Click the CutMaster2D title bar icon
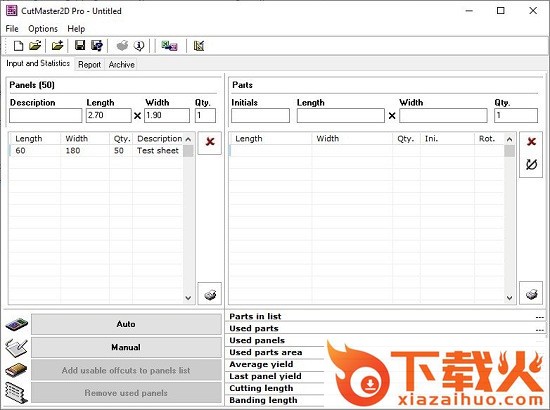 click(x=11, y=11)
